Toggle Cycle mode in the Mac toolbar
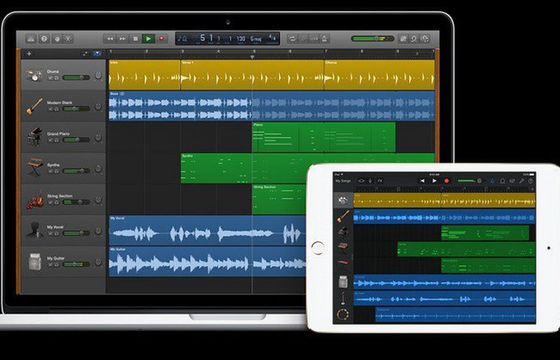Image resolution: width=560 pixels, height=360 pixels. click(x=292, y=39)
